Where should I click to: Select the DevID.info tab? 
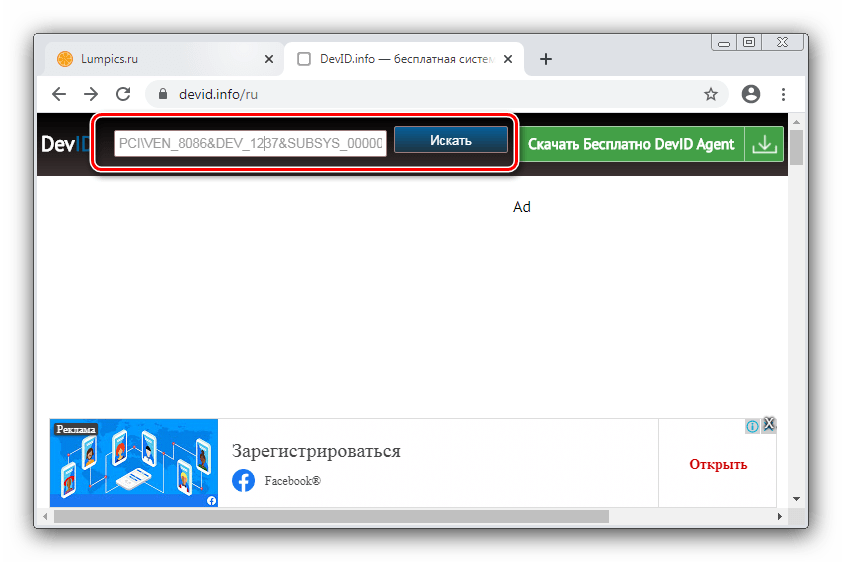pyautogui.click(x=404, y=59)
